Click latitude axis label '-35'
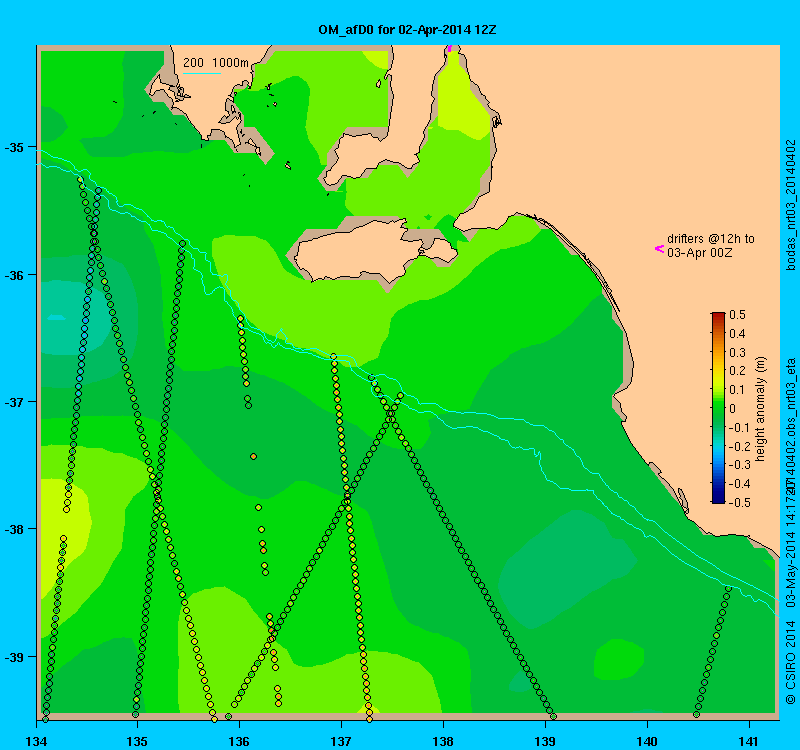800x750 pixels. pos(14,148)
